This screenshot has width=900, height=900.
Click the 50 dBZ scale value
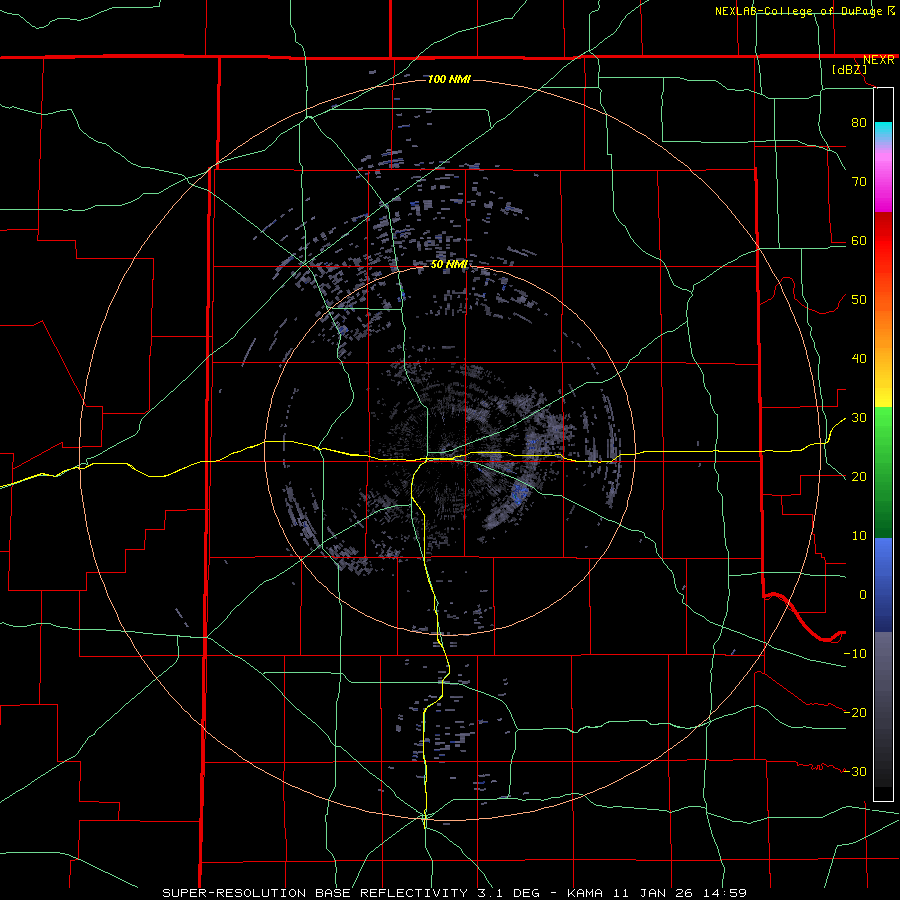click(859, 300)
